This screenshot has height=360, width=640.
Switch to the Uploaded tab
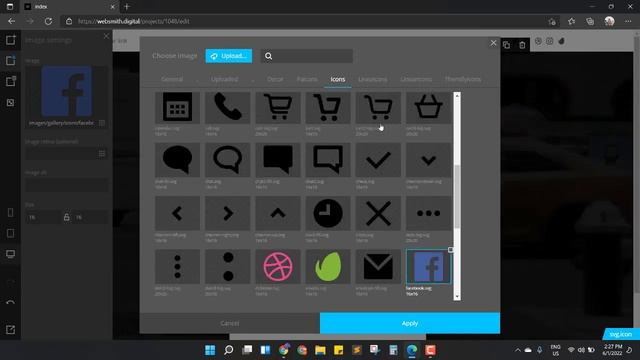pos(224,79)
